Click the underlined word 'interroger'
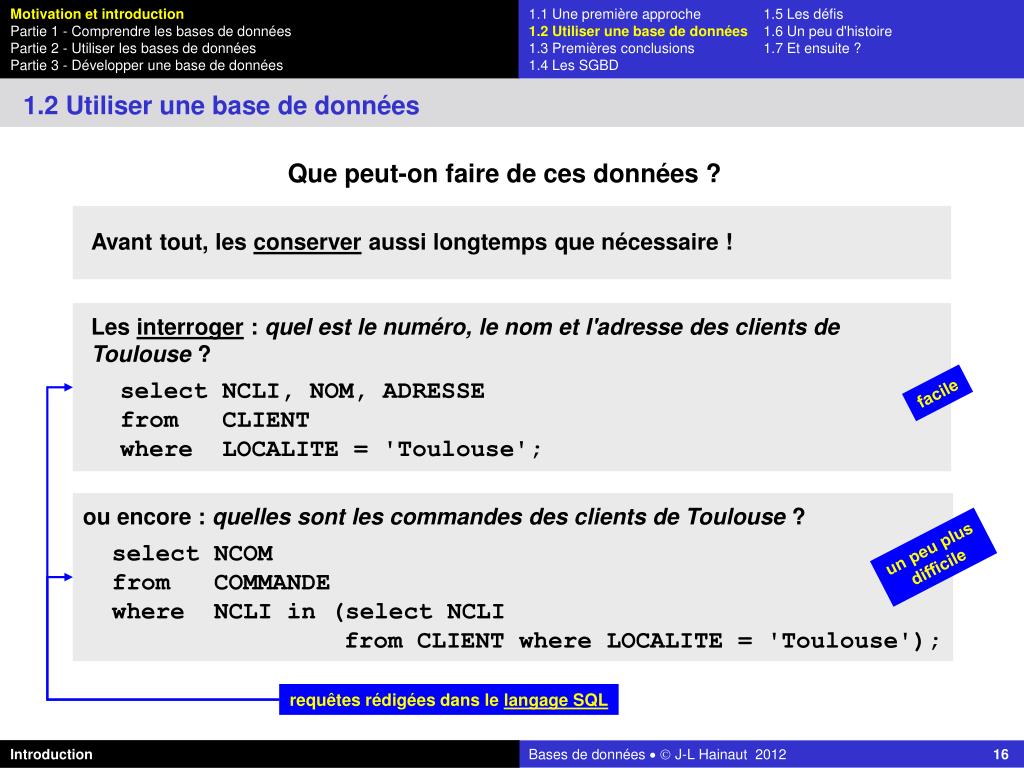This screenshot has height=768, width=1024. point(189,327)
